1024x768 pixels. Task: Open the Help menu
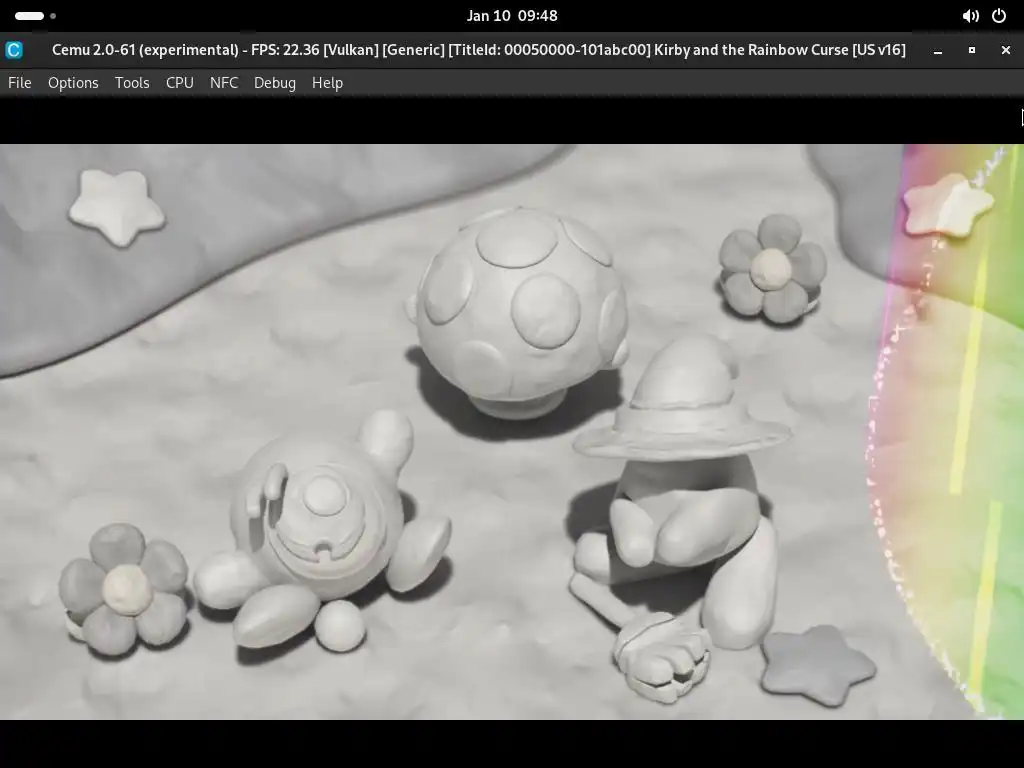click(327, 83)
